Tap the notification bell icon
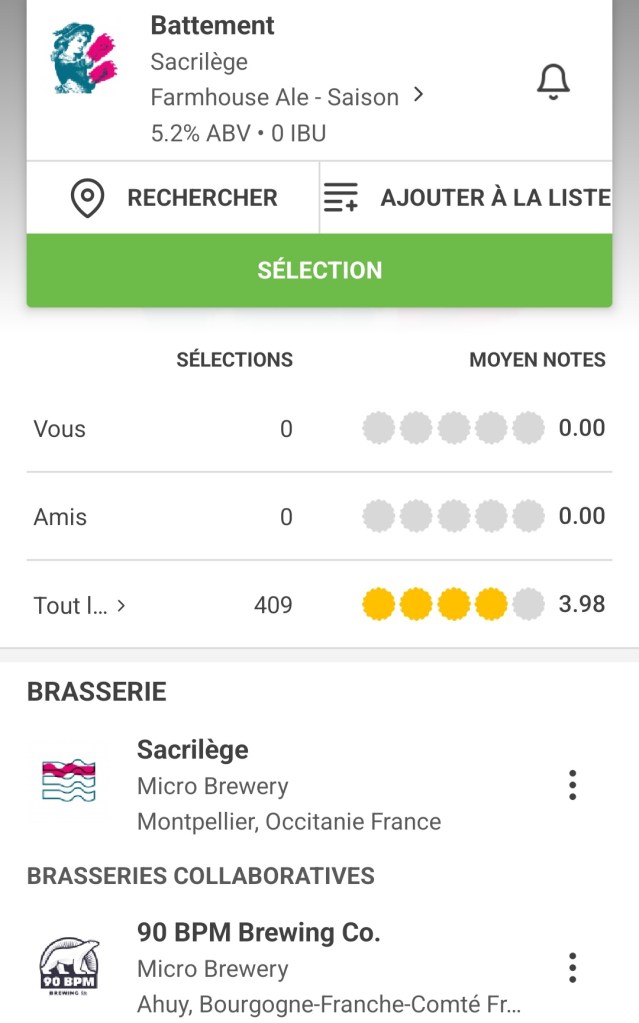Screen dimensions: 639x1023 click(553, 82)
